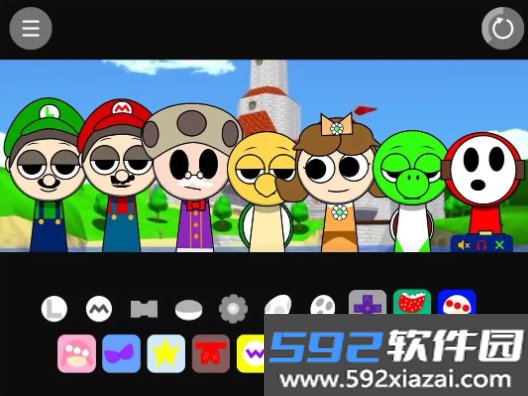Select the gray bow tie icon
Screen dimensions: 528x396
point(144,309)
